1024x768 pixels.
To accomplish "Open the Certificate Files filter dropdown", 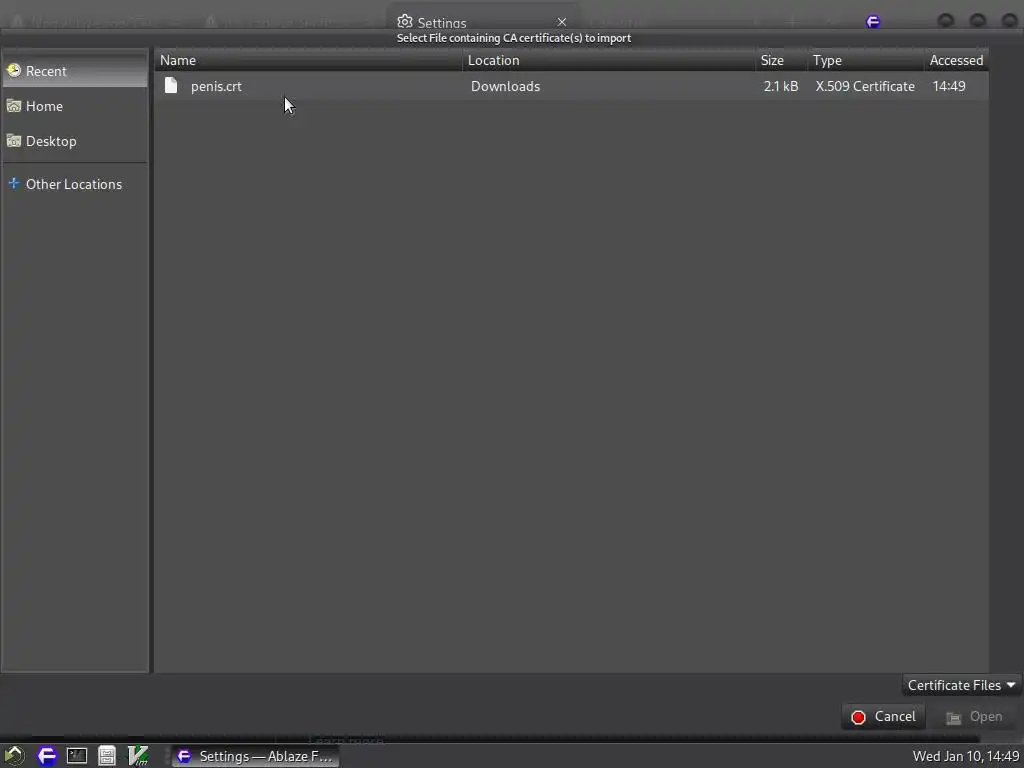I will point(961,685).
